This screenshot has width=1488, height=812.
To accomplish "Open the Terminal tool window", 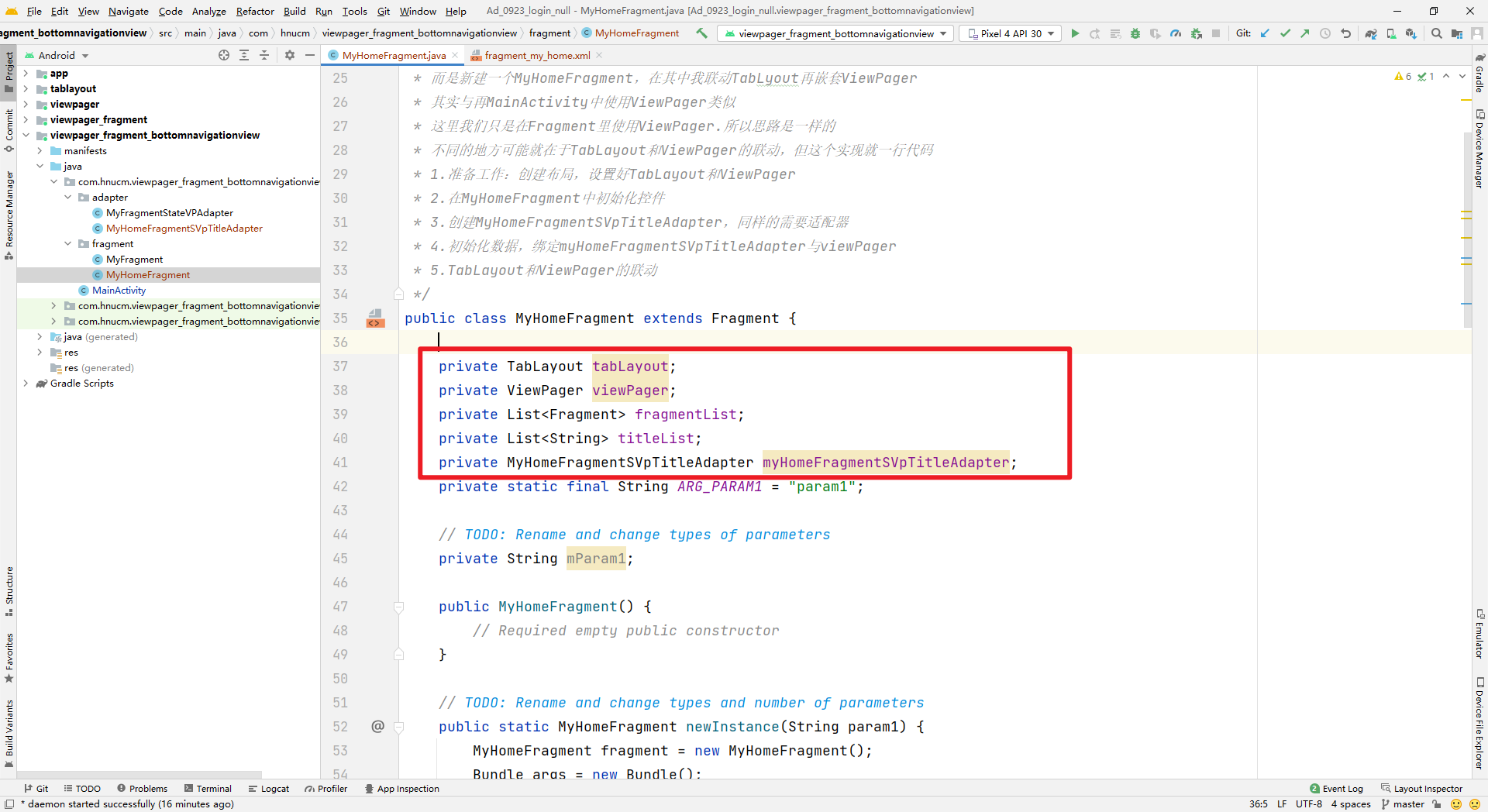I will point(208,788).
